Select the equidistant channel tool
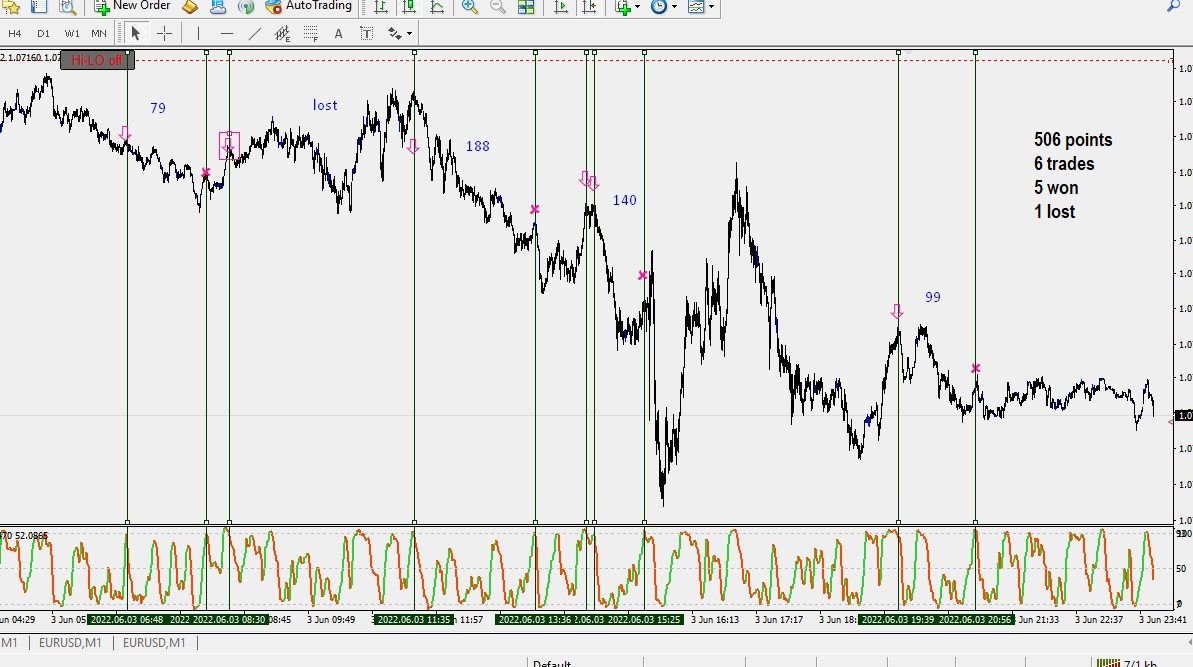This screenshot has height=667, width=1193. (x=282, y=33)
